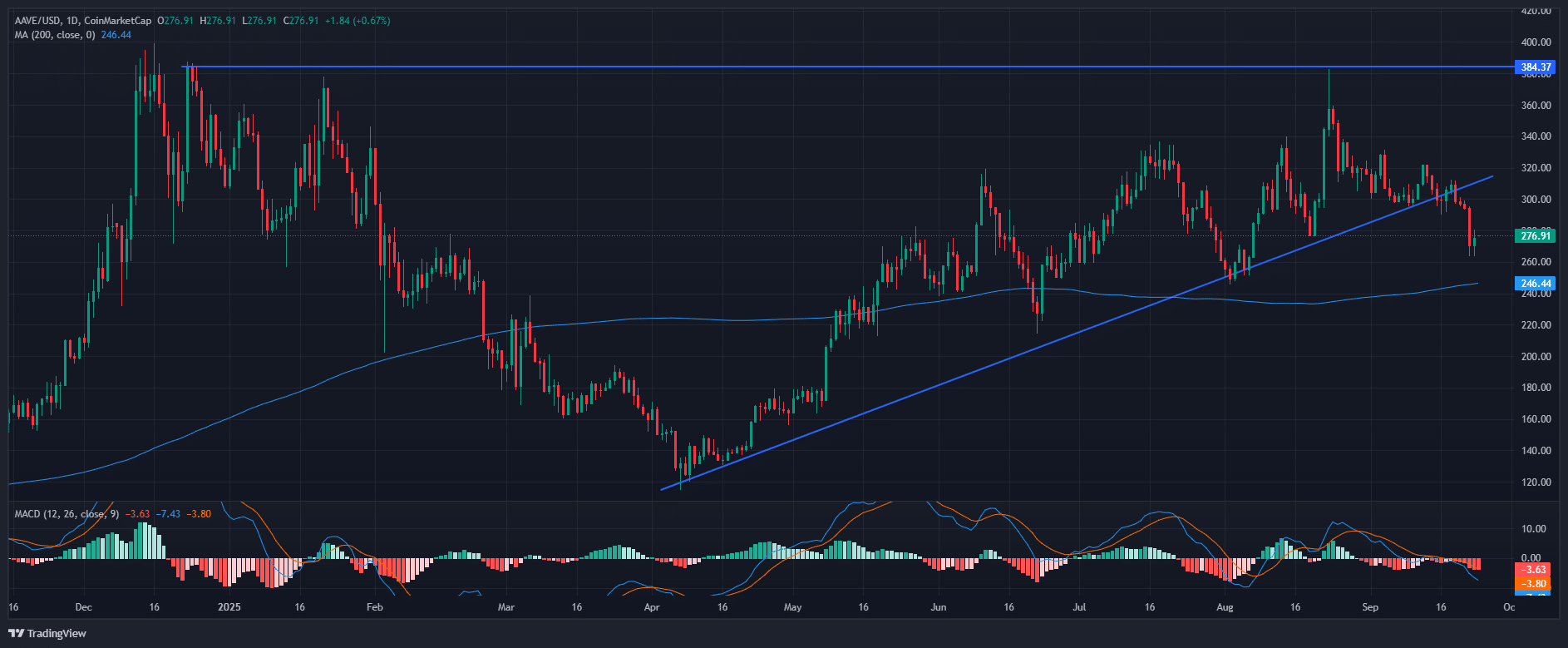Click the Apr label on time axis
The width and height of the screenshot is (1568, 648).
point(652,607)
